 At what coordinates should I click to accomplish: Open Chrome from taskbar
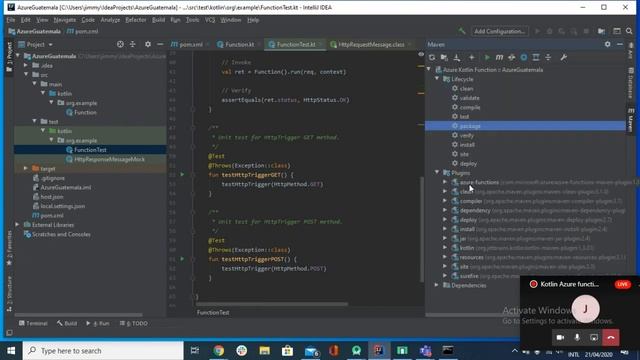(x=219, y=350)
